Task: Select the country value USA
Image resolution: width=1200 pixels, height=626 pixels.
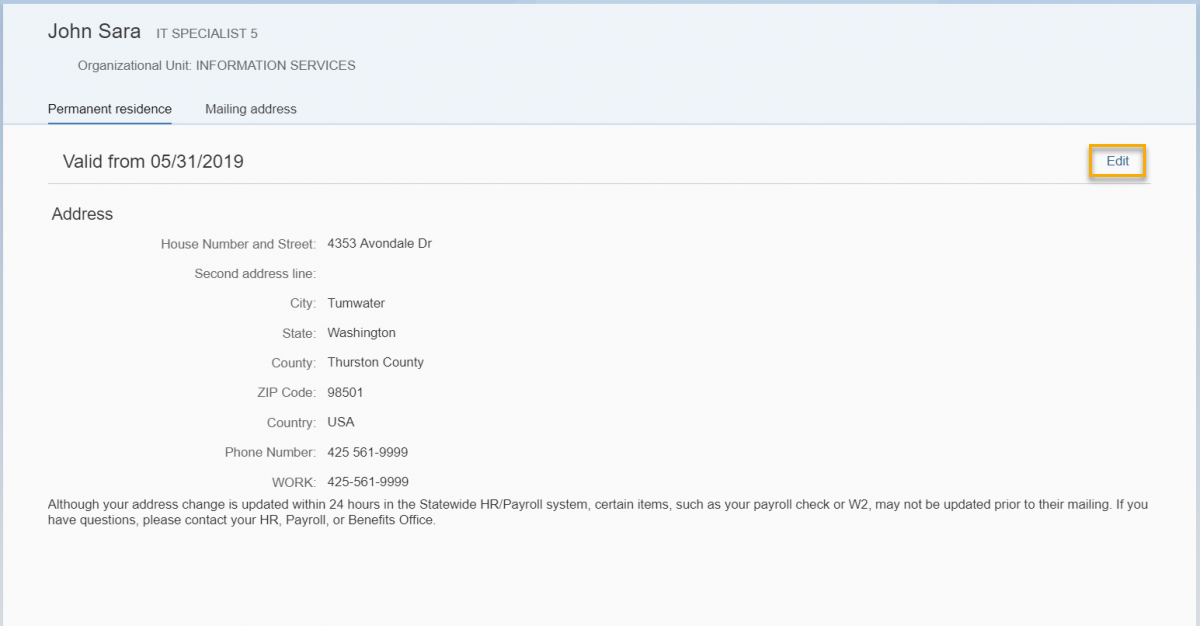Action: (341, 422)
